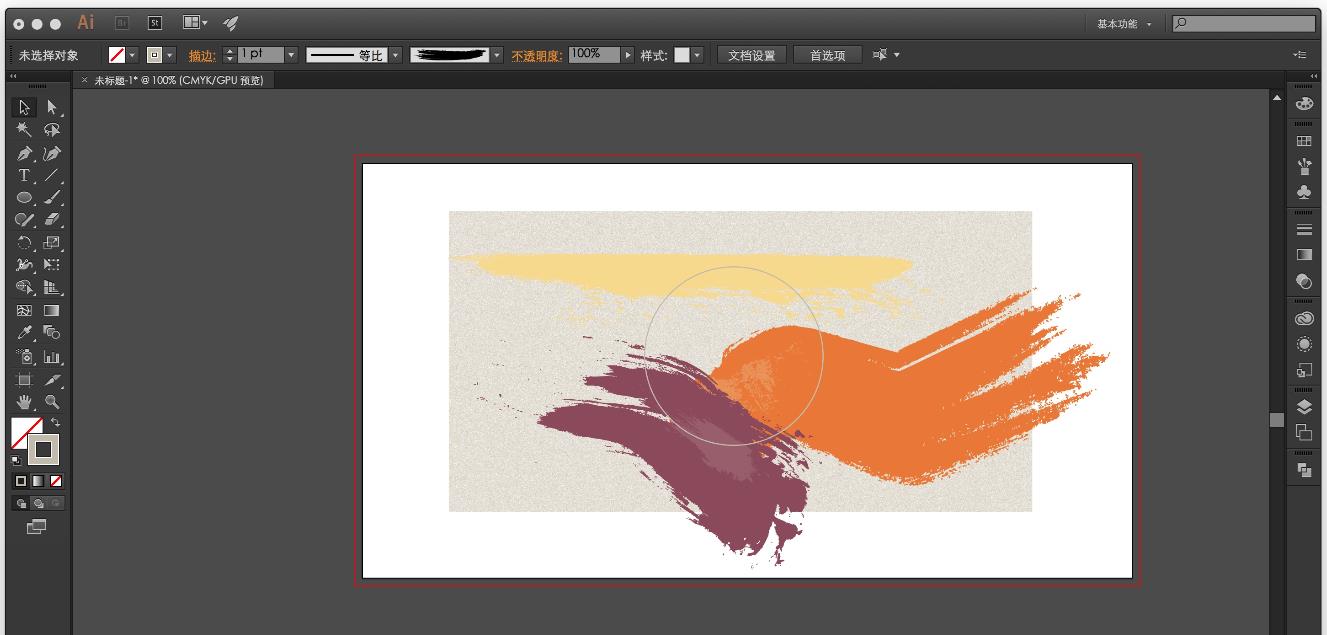
Task: Open the Swatches panel icon
Action: (x=1303, y=140)
